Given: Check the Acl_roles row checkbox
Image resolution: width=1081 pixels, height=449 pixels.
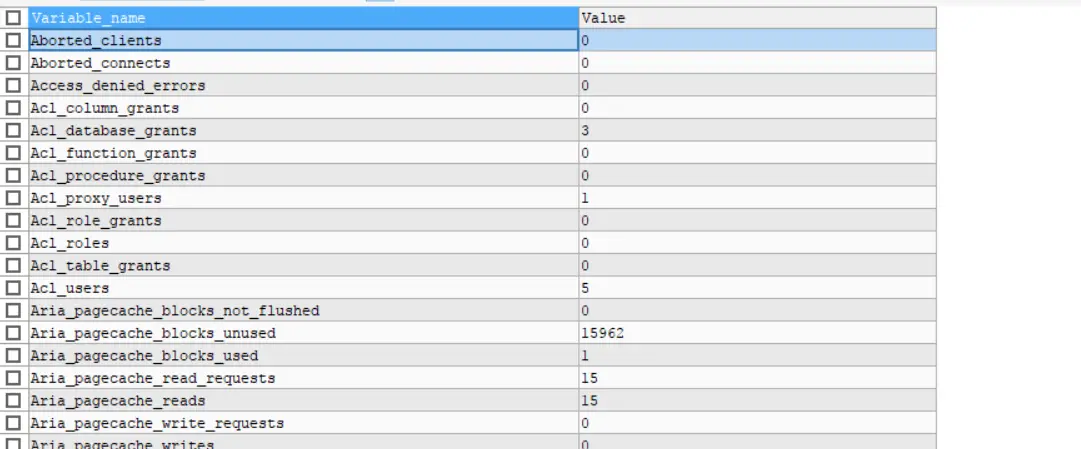Looking at the screenshot, I should click(x=13, y=243).
